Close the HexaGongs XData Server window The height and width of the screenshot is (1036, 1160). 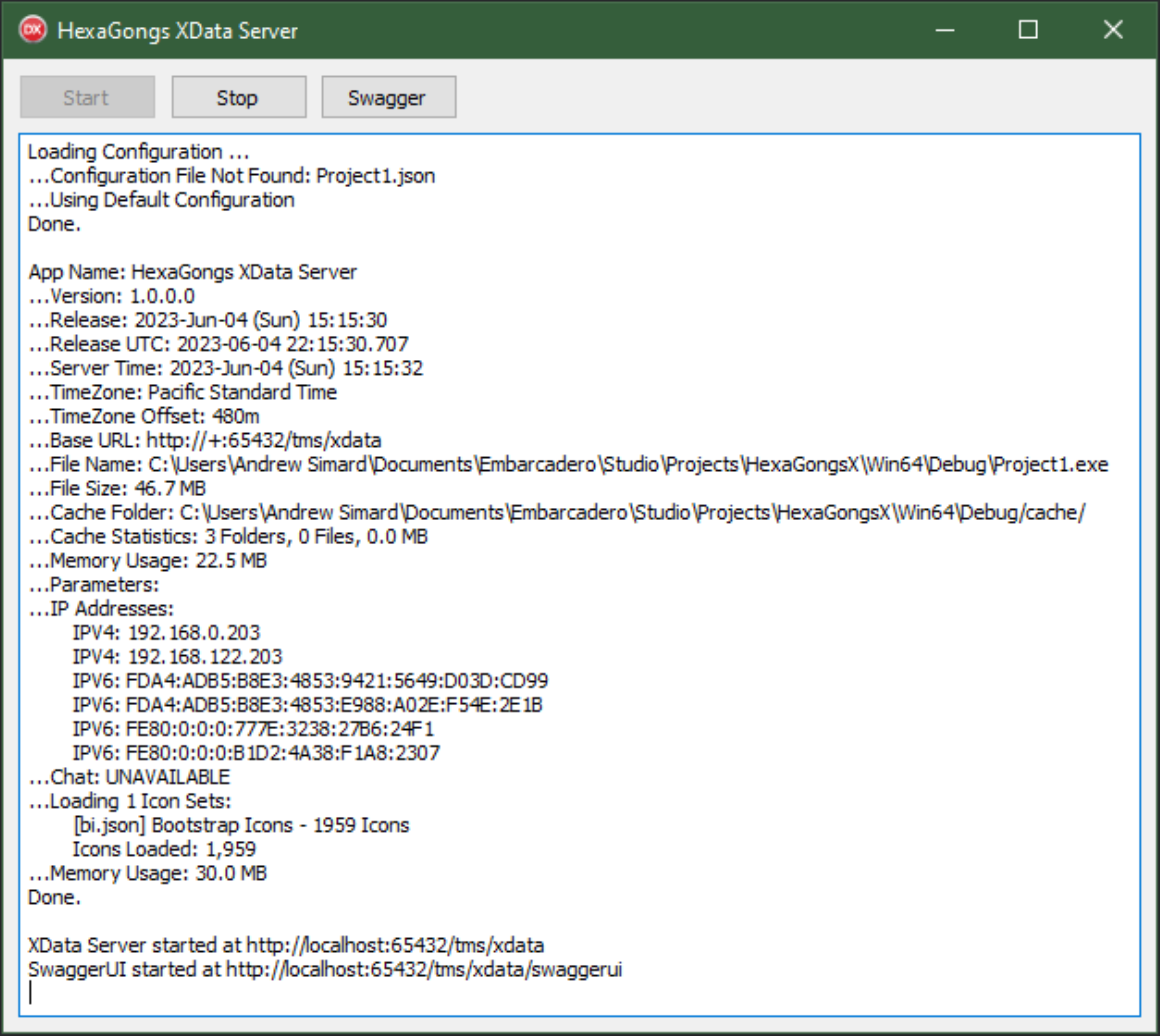tap(1113, 30)
